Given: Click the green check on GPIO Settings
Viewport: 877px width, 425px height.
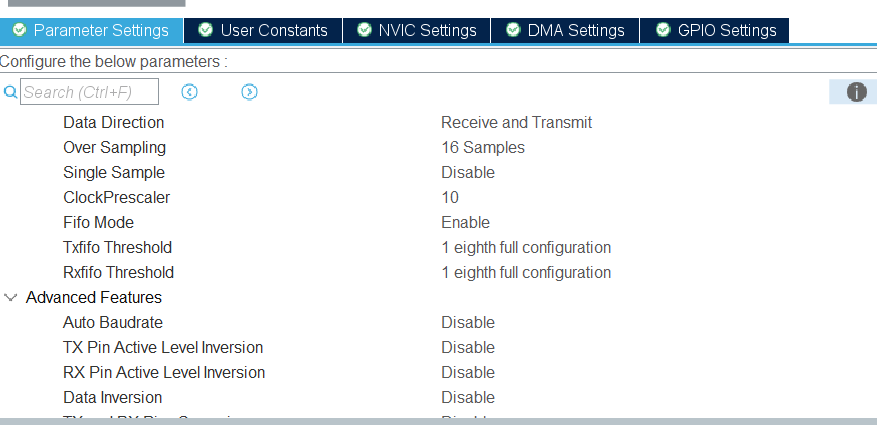Looking at the screenshot, I should [x=662, y=30].
